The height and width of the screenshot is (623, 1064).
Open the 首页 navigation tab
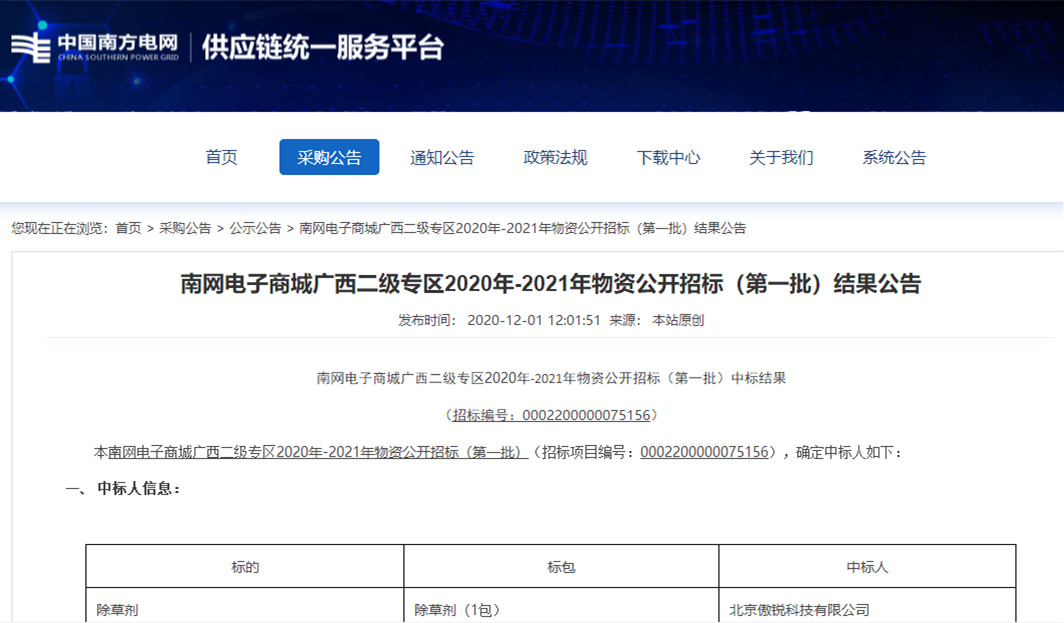221,157
